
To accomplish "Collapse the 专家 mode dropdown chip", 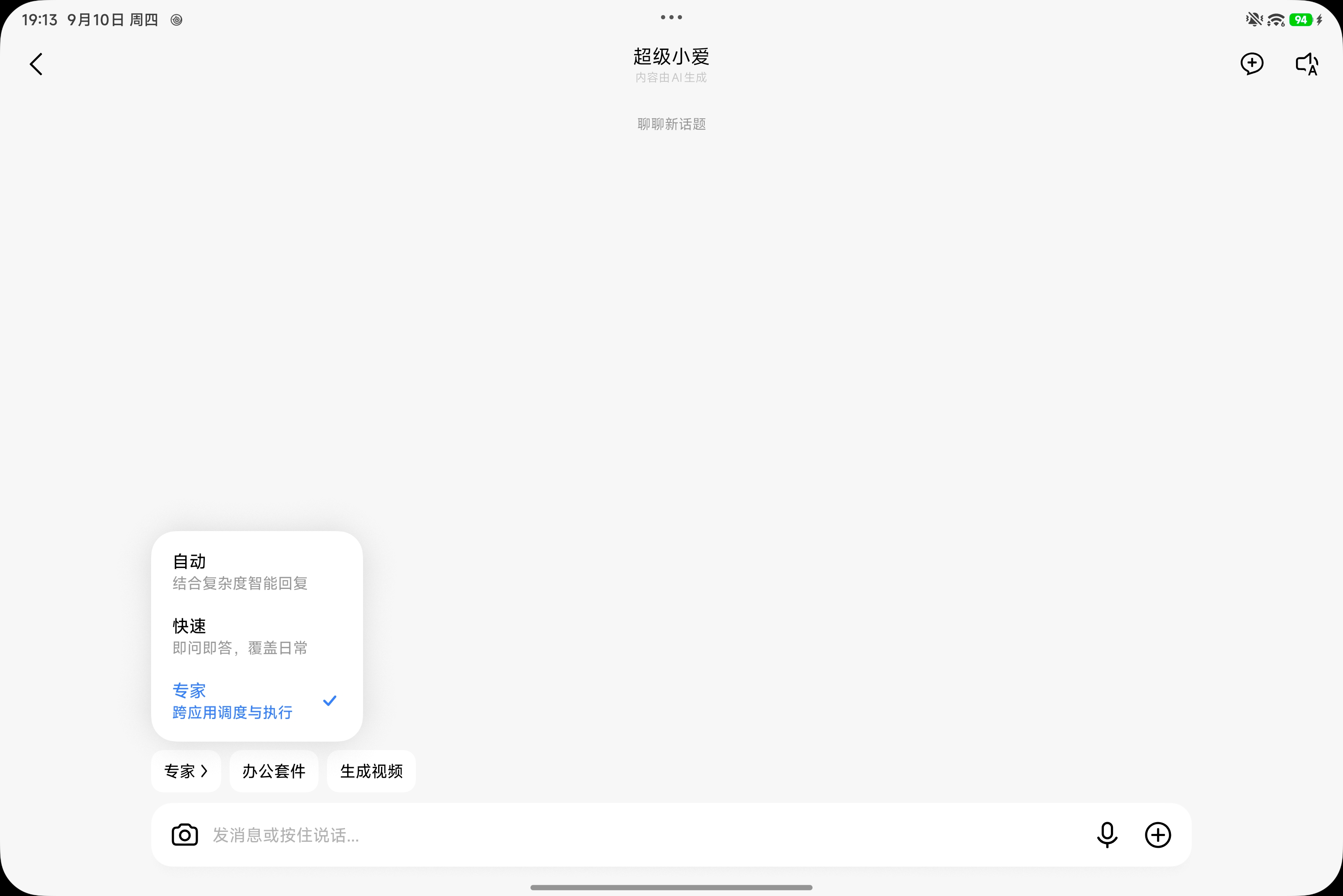I will [x=186, y=771].
